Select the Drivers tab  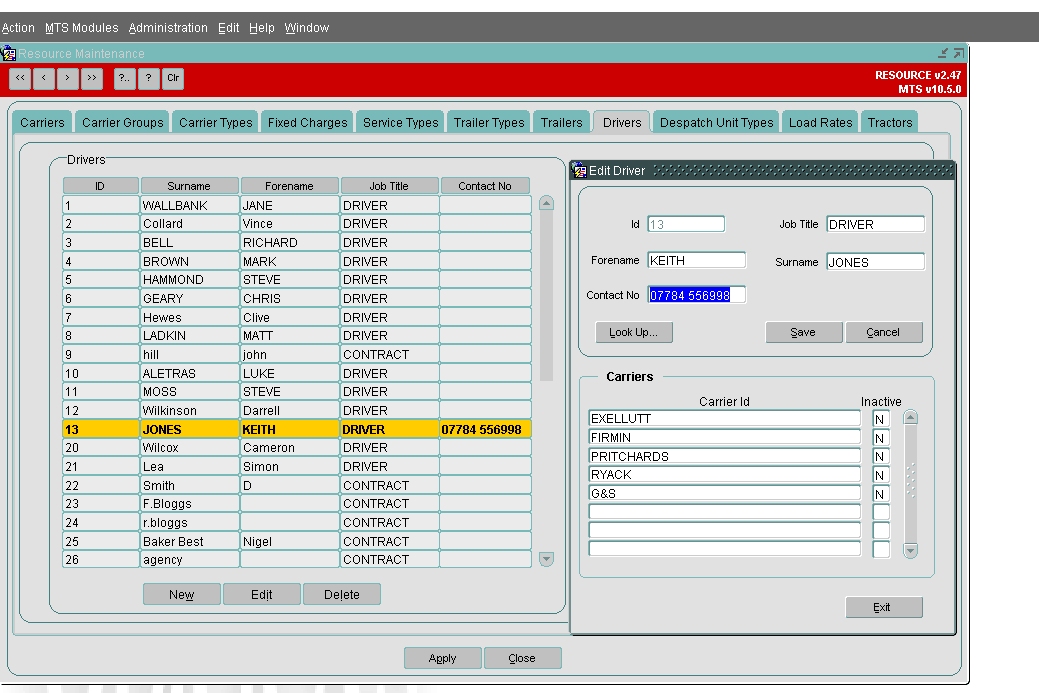click(x=622, y=122)
